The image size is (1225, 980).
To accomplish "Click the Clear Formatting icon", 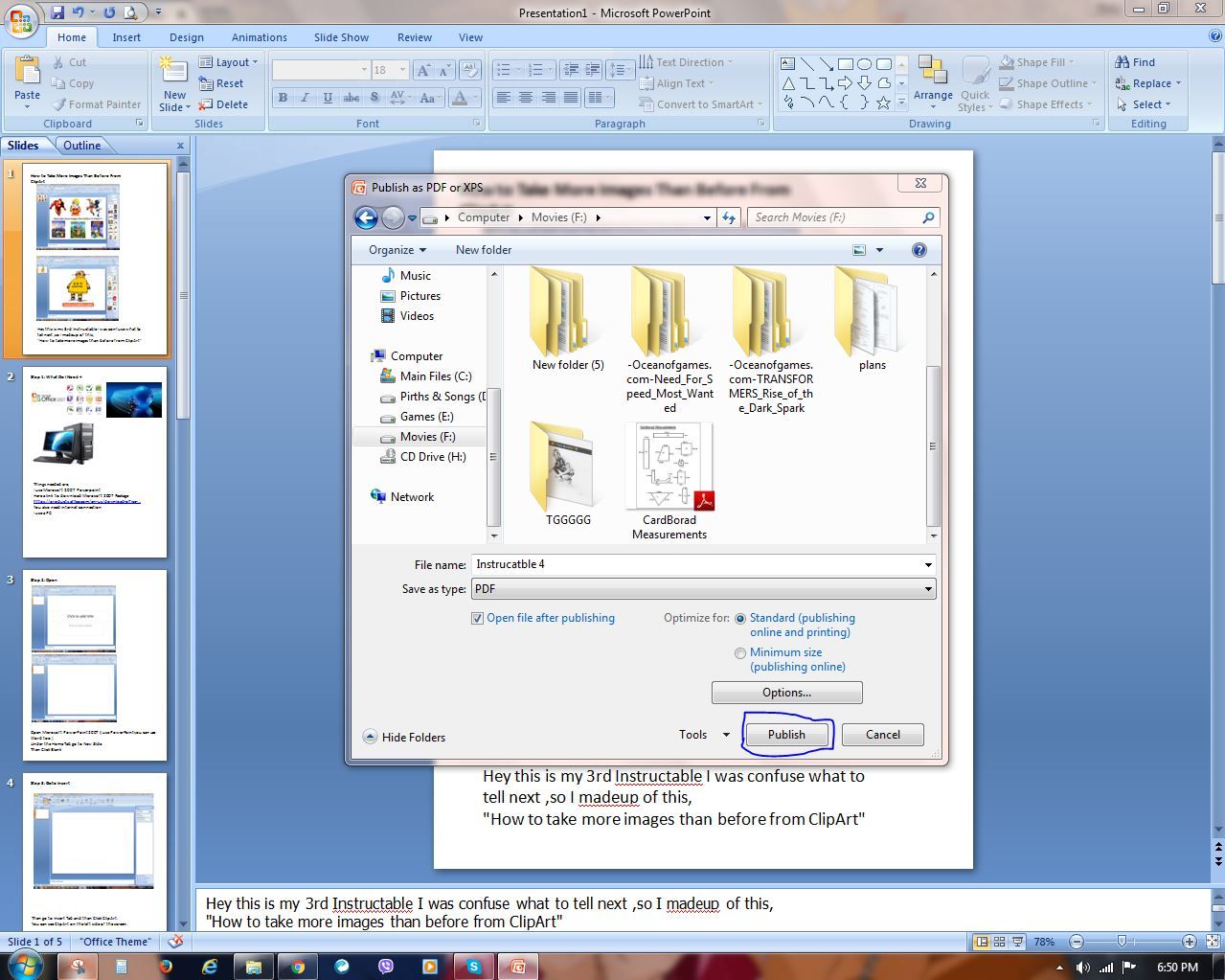I will coord(469,70).
